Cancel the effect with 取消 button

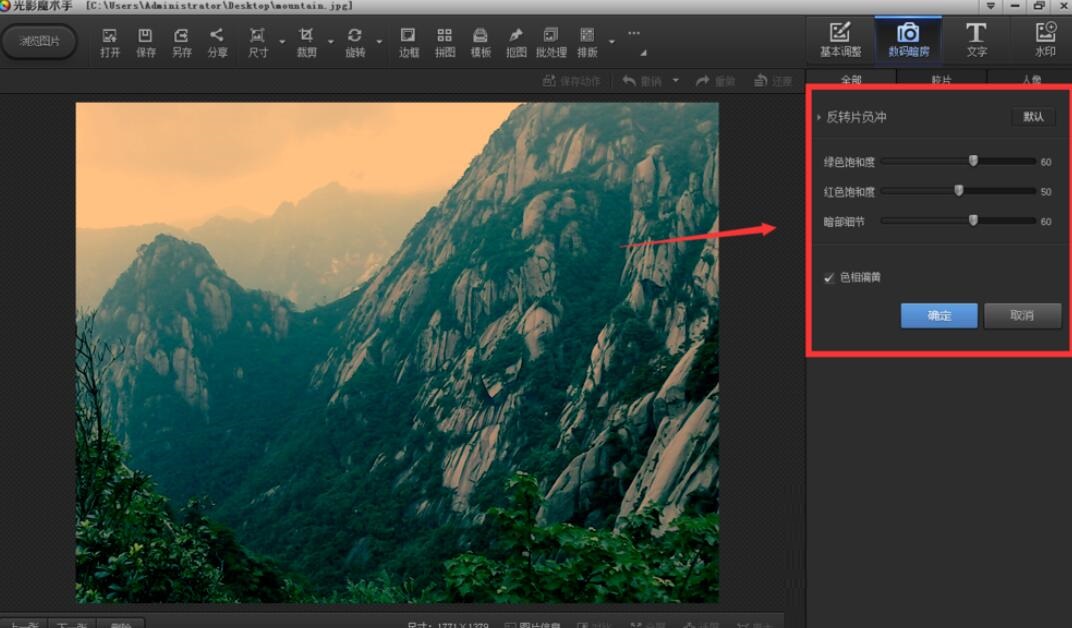1022,315
